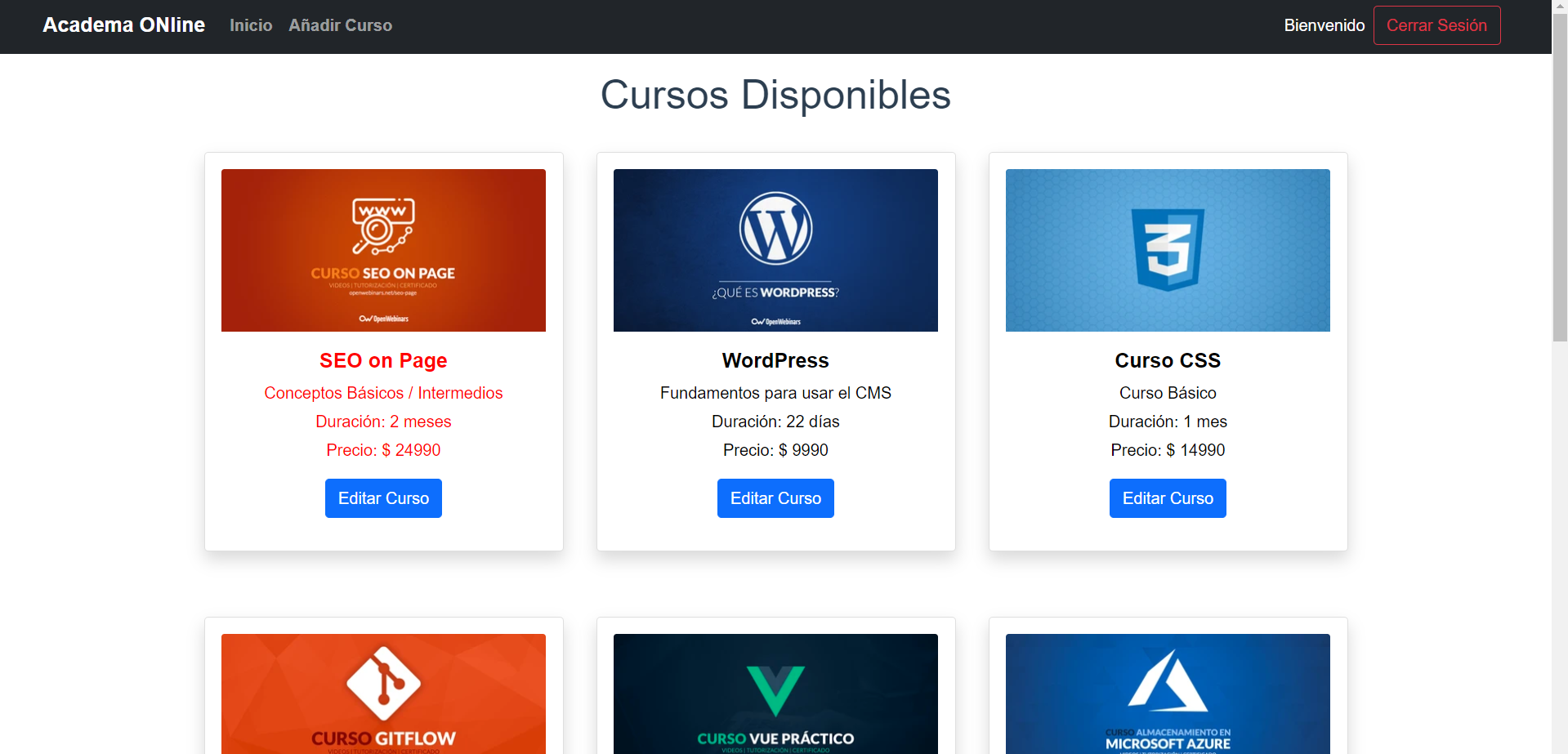
Task: Click the Cursos Disponibles heading
Action: 775,95
